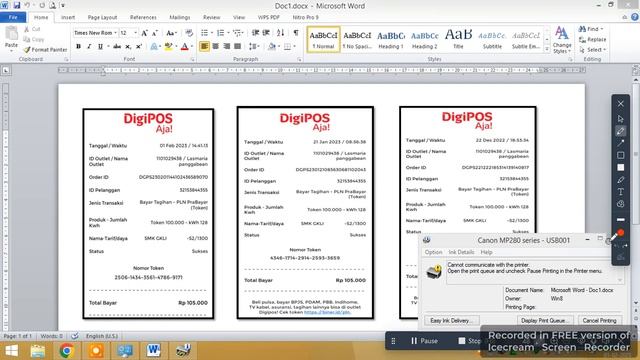Switch to the Nitro Pro 9 tab
640x360 pixels.
(305, 17)
